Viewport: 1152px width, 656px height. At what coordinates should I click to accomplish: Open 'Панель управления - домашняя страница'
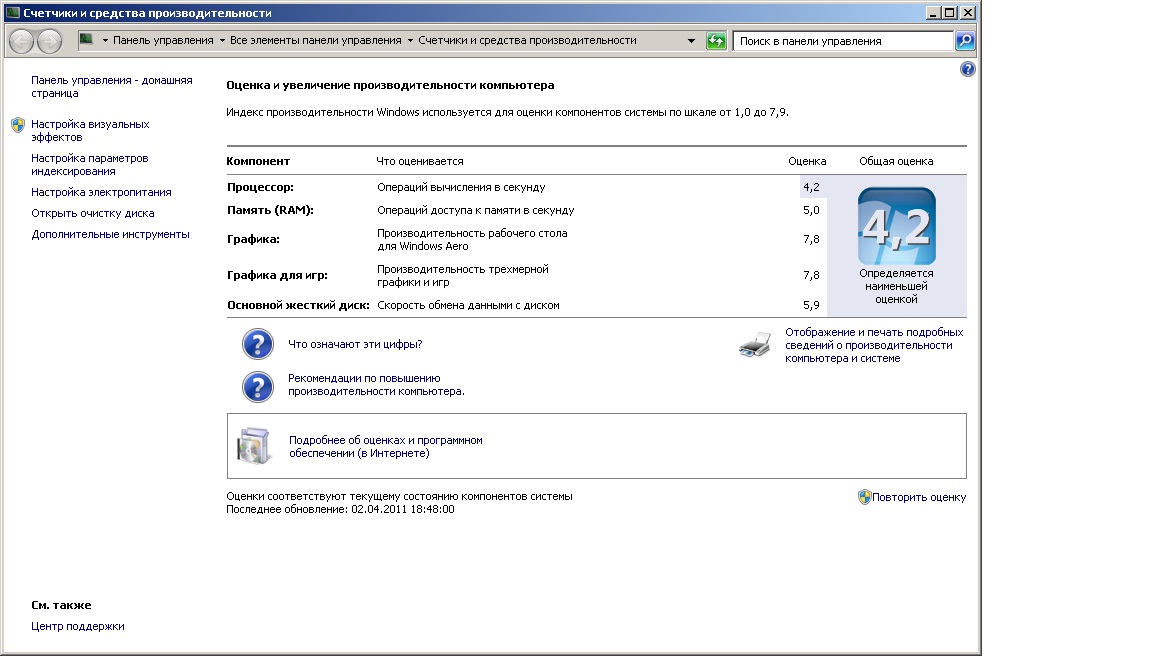point(112,87)
